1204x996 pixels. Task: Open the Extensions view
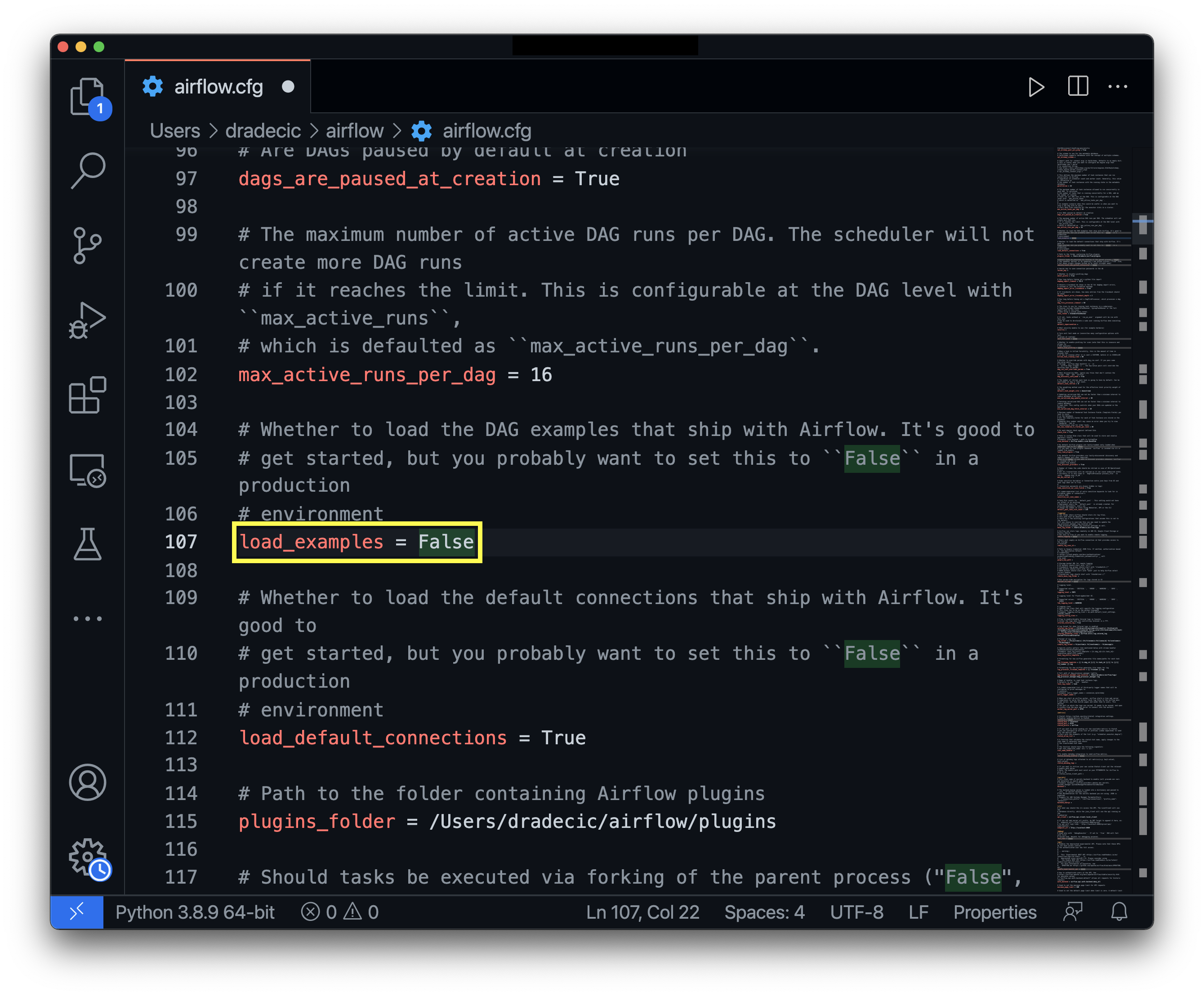(x=87, y=396)
